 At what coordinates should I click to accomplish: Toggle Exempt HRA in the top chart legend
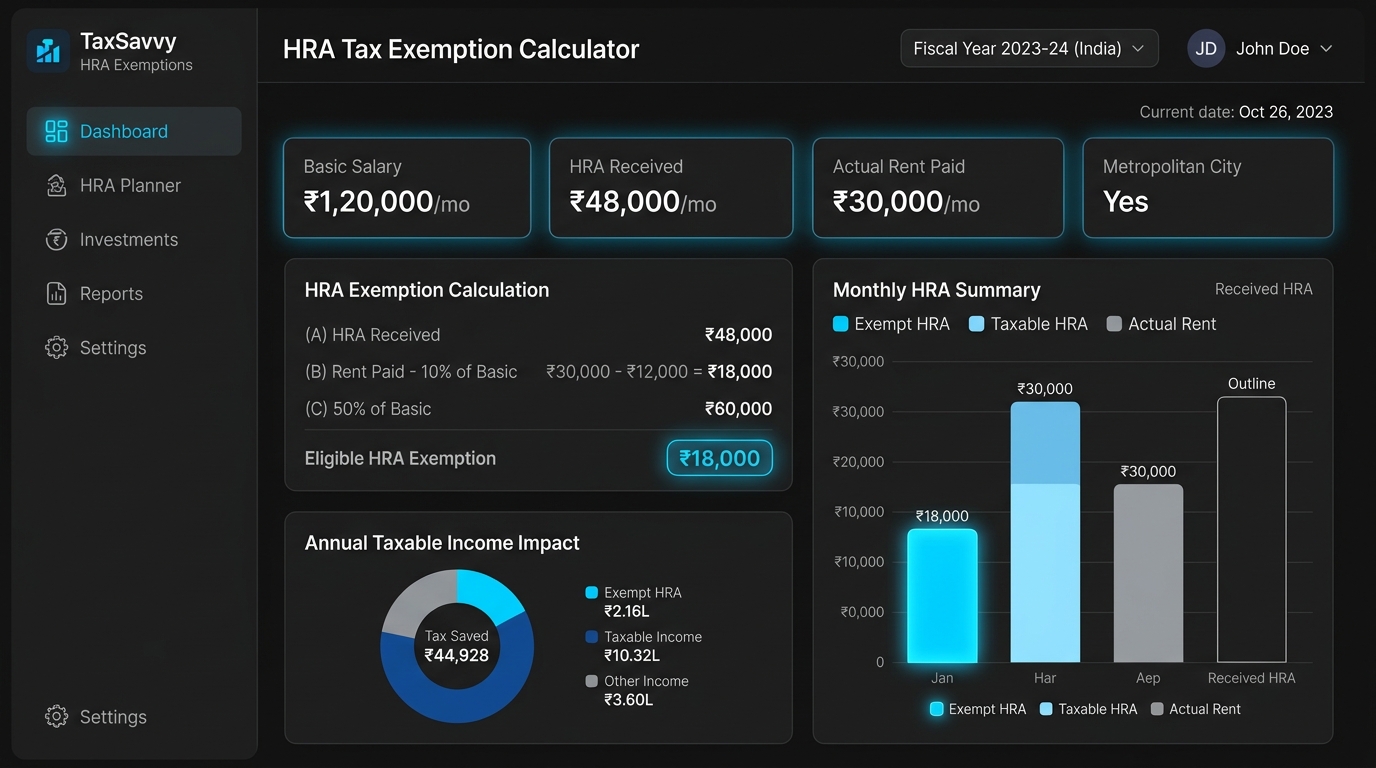(891, 324)
